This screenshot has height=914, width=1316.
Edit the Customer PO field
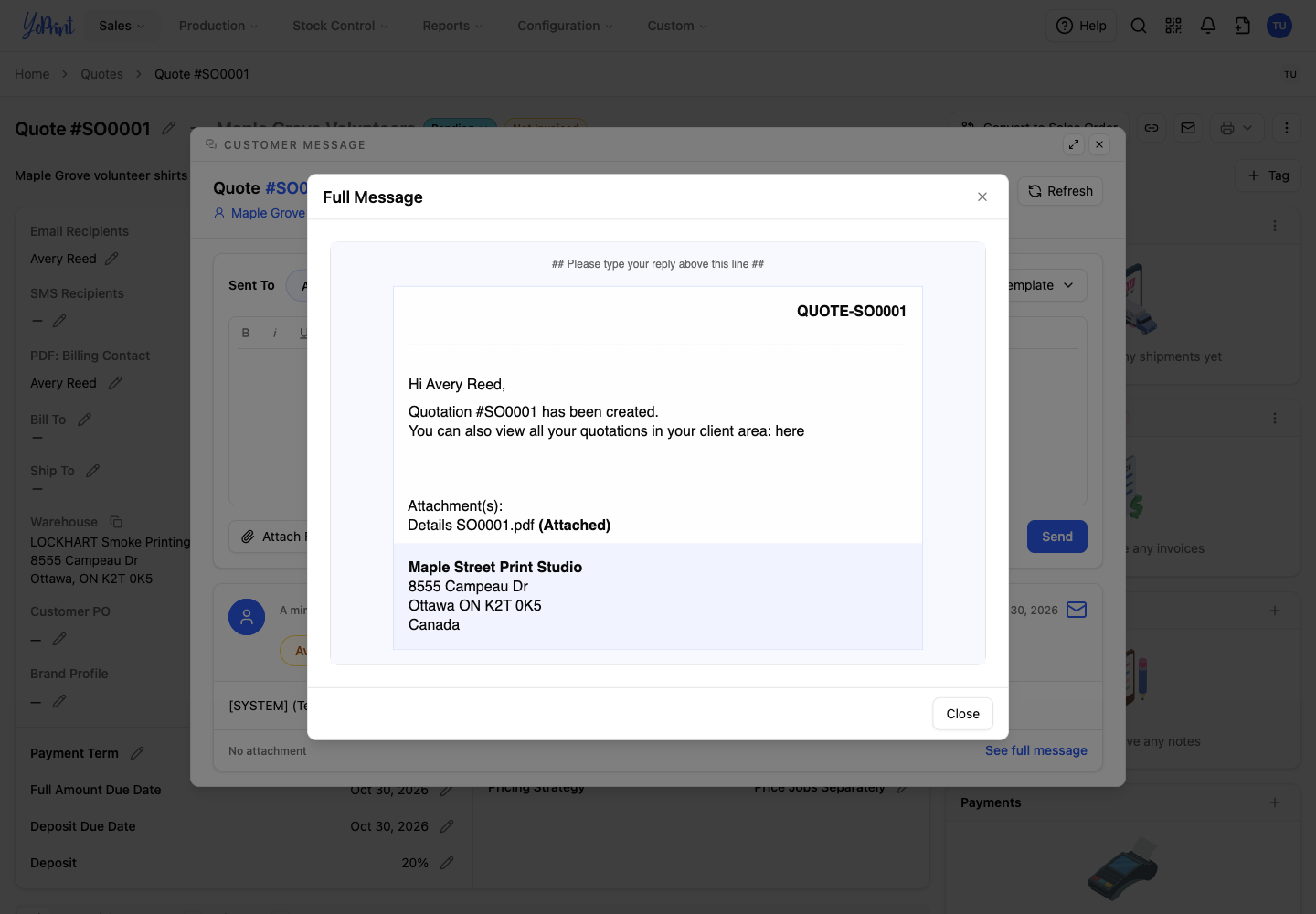(59, 639)
